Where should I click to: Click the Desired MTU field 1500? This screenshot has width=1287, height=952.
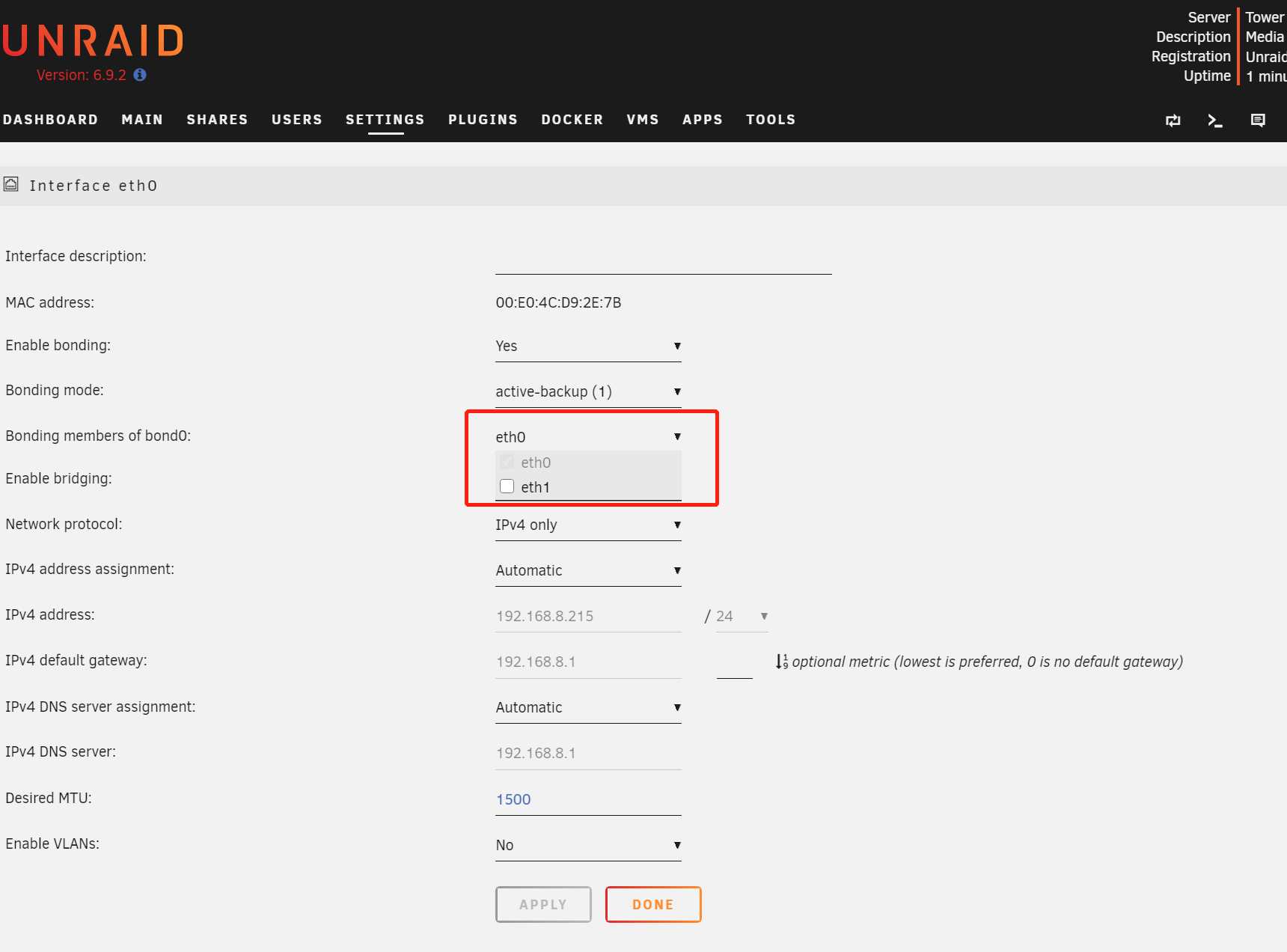[588, 799]
